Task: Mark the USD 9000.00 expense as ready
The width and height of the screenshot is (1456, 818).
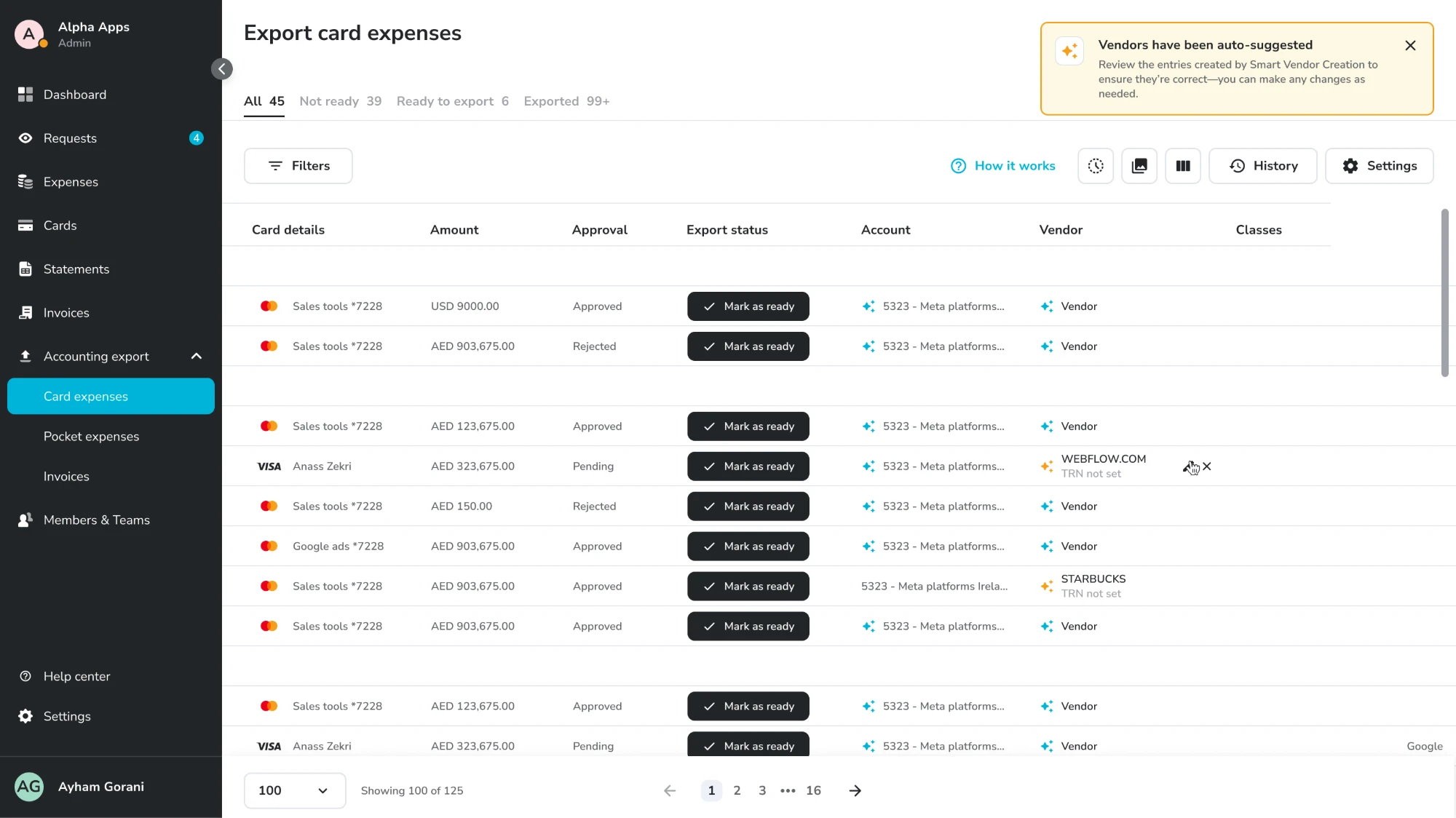Action: [748, 306]
